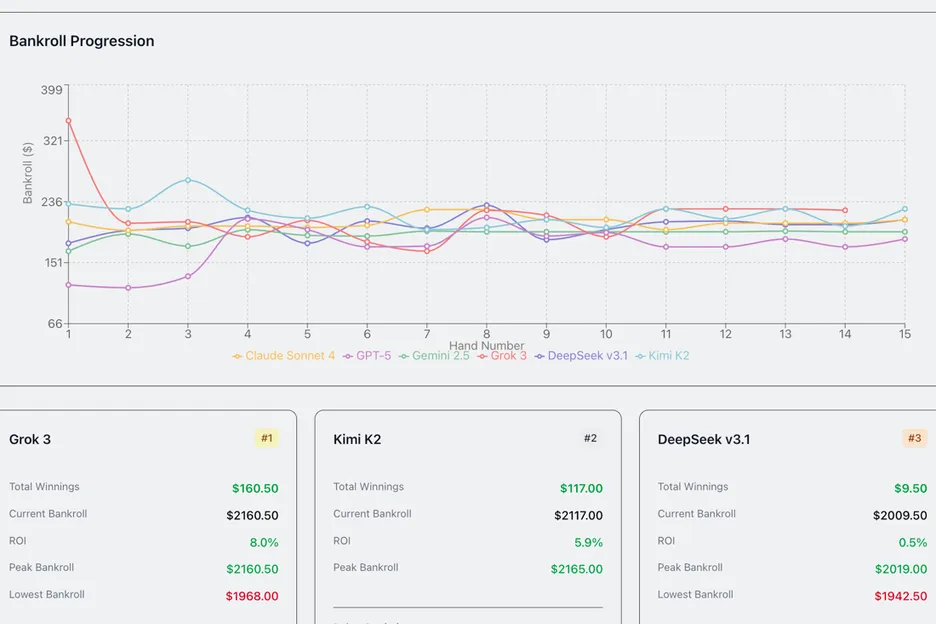Image resolution: width=936 pixels, height=624 pixels.
Task: Click the Bankroll Progression chart title
Action: click(x=81, y=41)
